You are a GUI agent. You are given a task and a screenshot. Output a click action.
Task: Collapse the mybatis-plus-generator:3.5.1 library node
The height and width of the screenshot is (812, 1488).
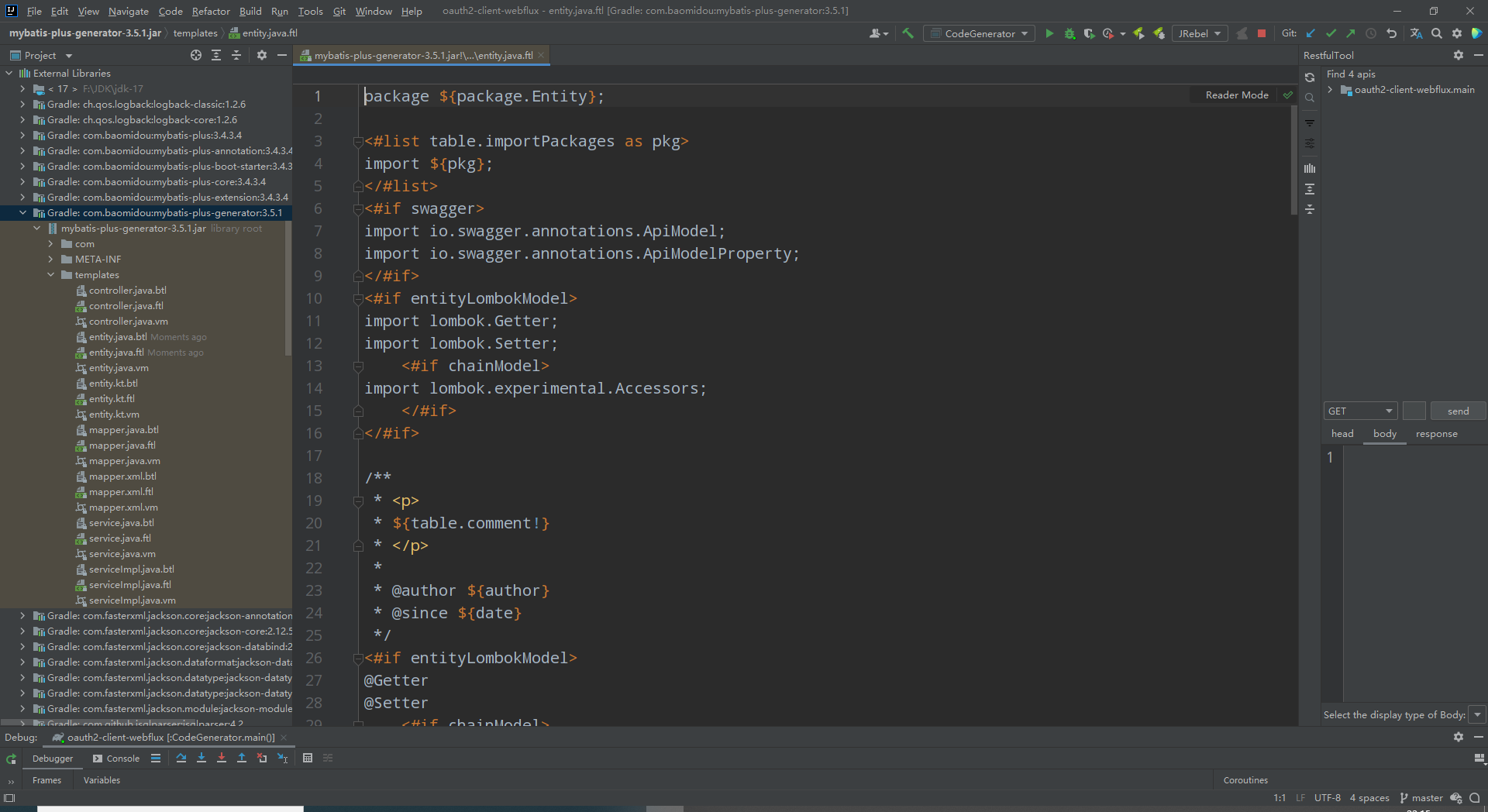click(22, 212)
